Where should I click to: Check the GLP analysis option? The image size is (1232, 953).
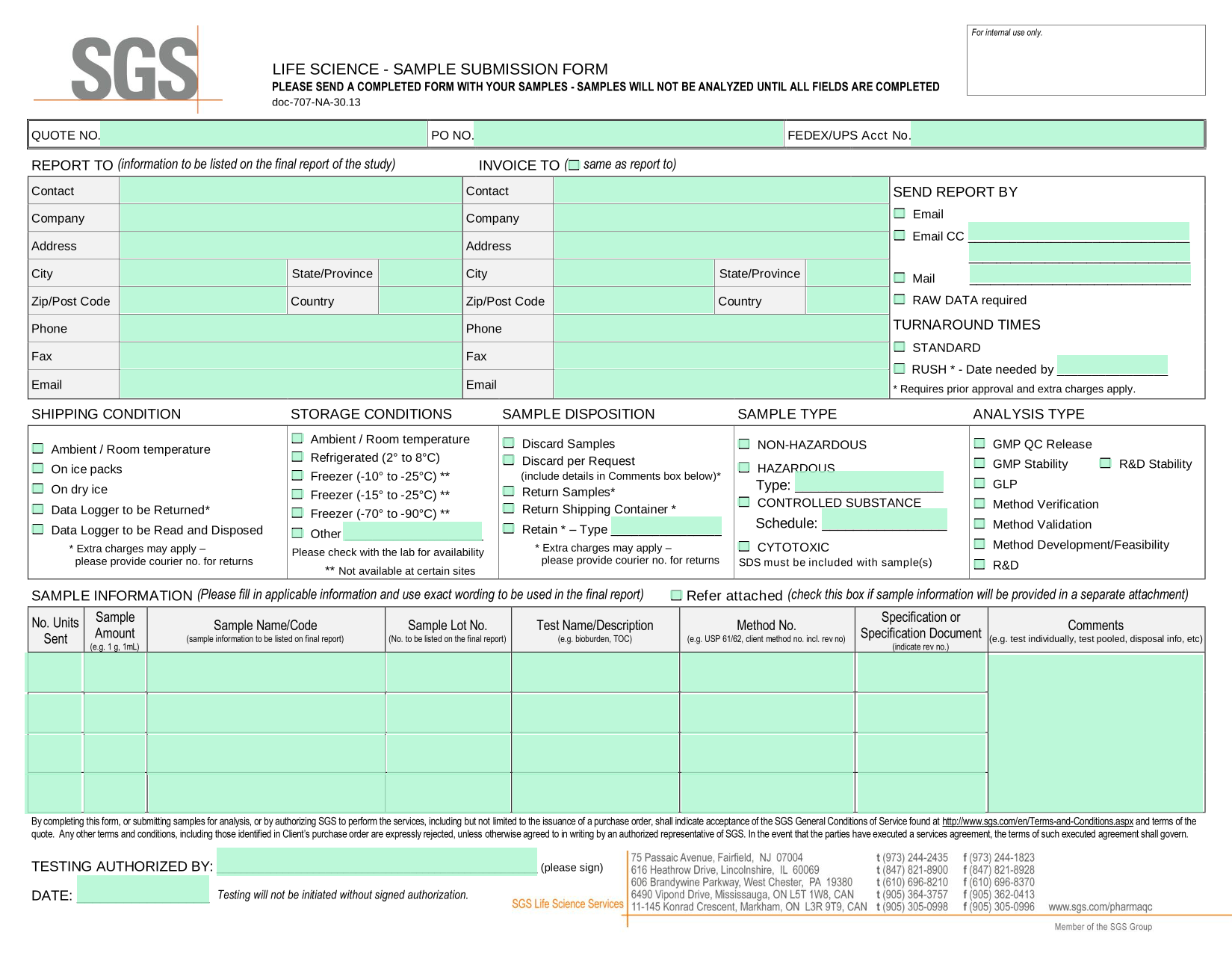coord(979,484)
